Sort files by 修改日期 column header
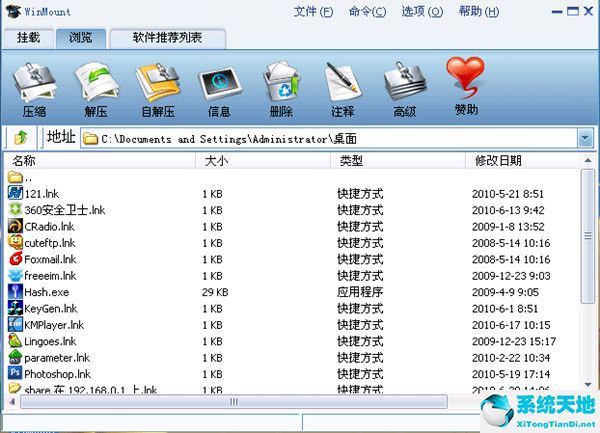 (498, 160)
